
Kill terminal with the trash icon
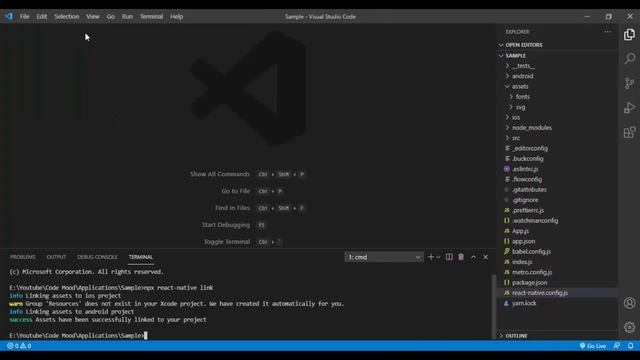461,257
